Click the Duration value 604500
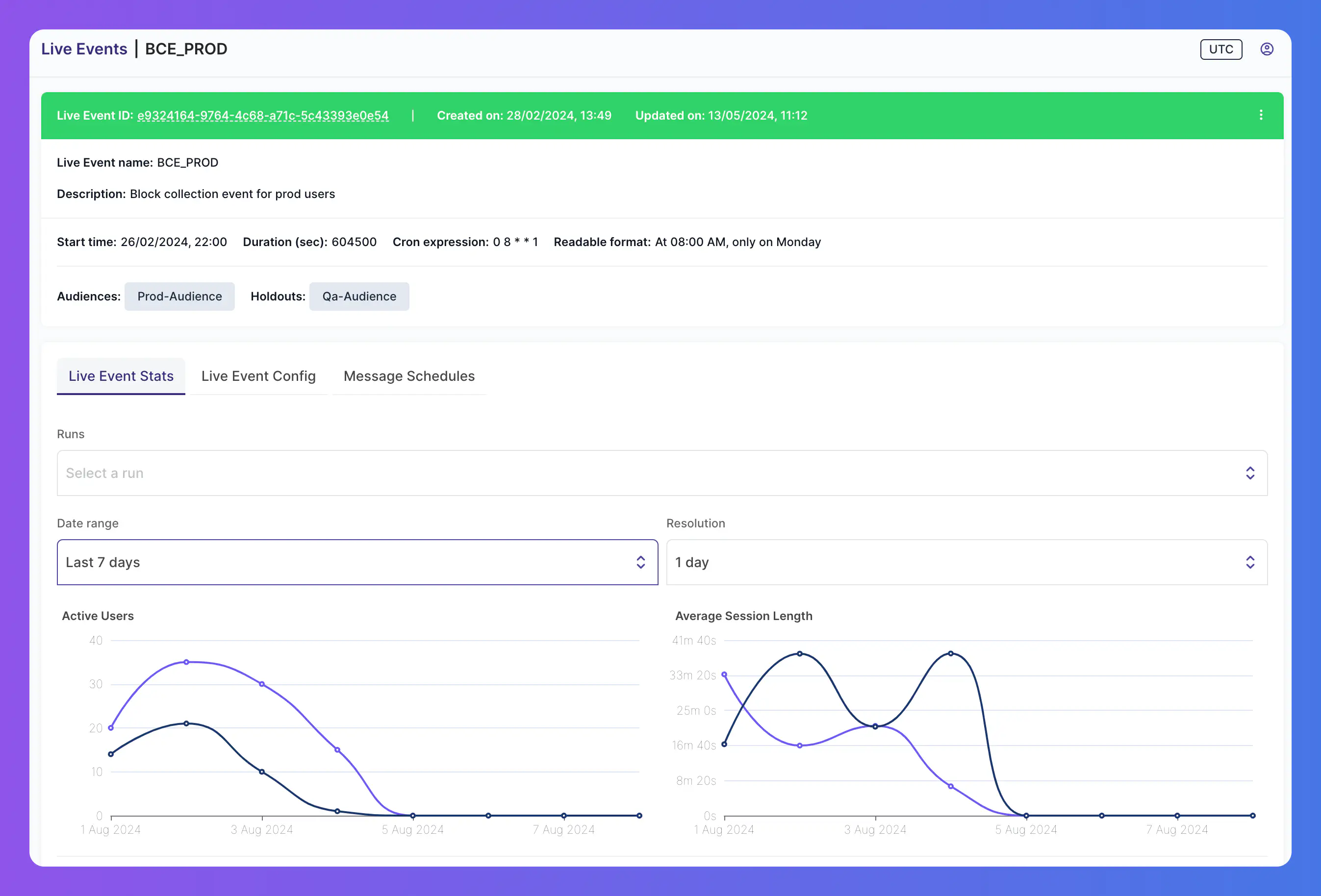 click(354, 242)
